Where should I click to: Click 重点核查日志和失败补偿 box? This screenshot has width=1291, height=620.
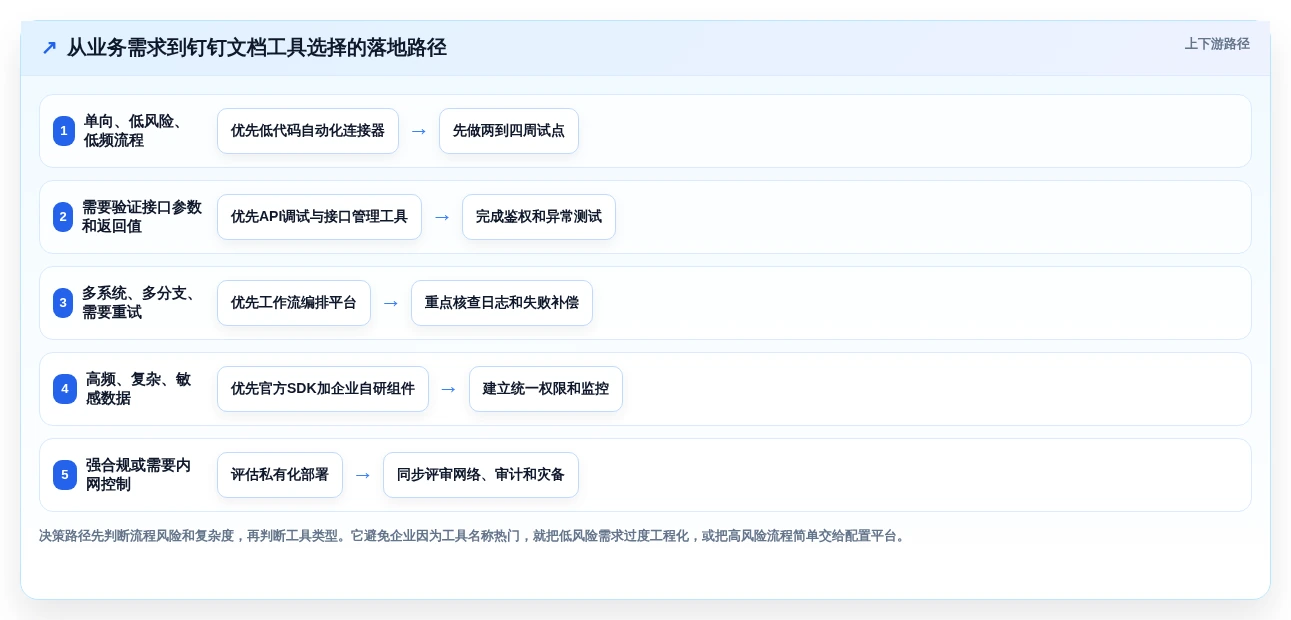point(502,303)
